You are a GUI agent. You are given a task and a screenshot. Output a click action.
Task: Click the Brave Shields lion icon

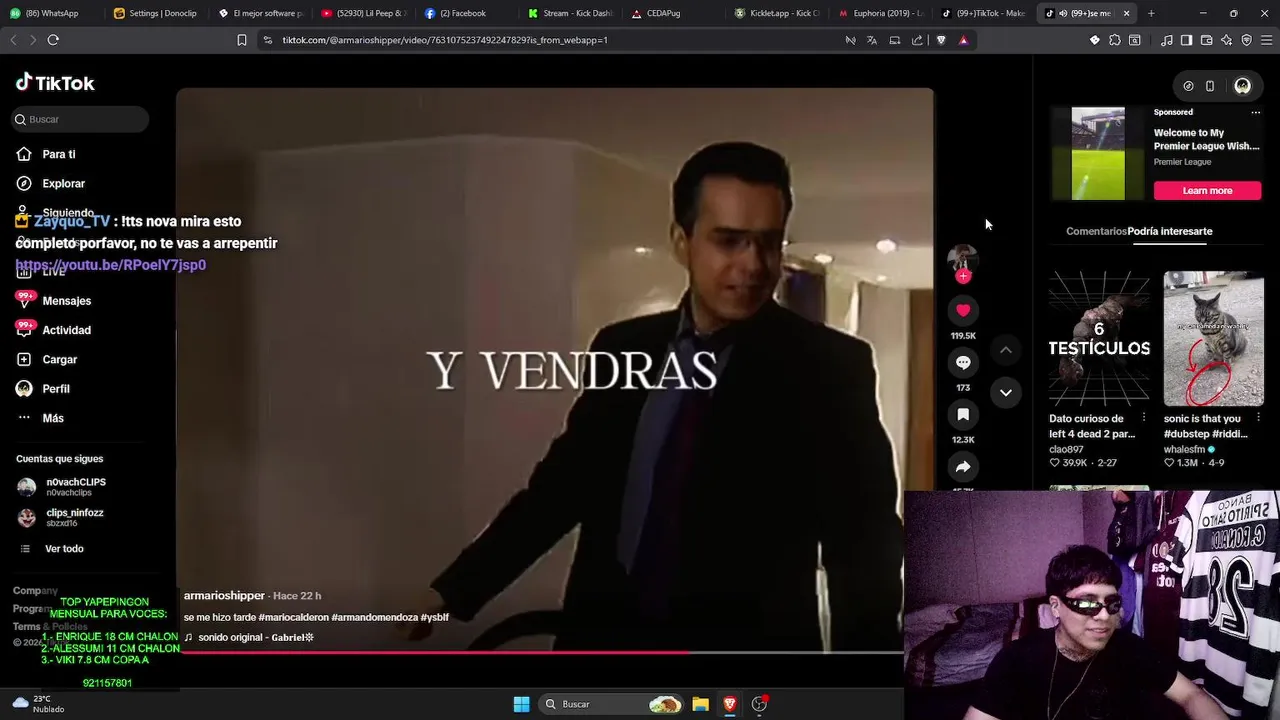tap(941, 40)
